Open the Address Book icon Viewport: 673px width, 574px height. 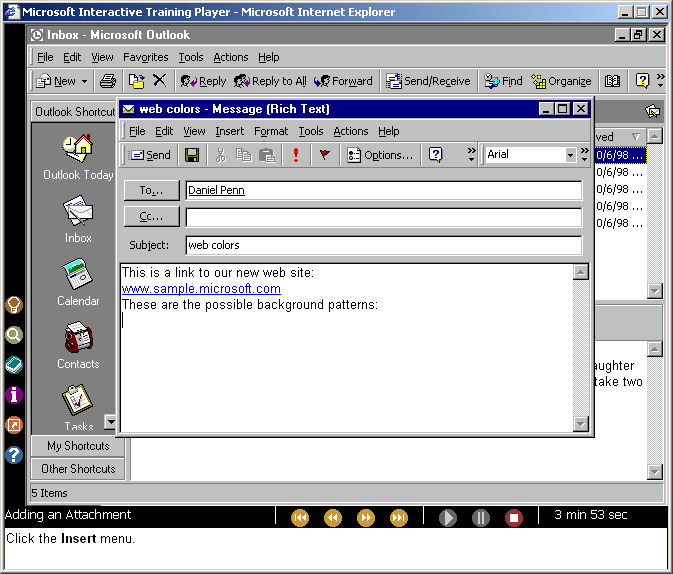pyautogui.click(x=612, y=81)
